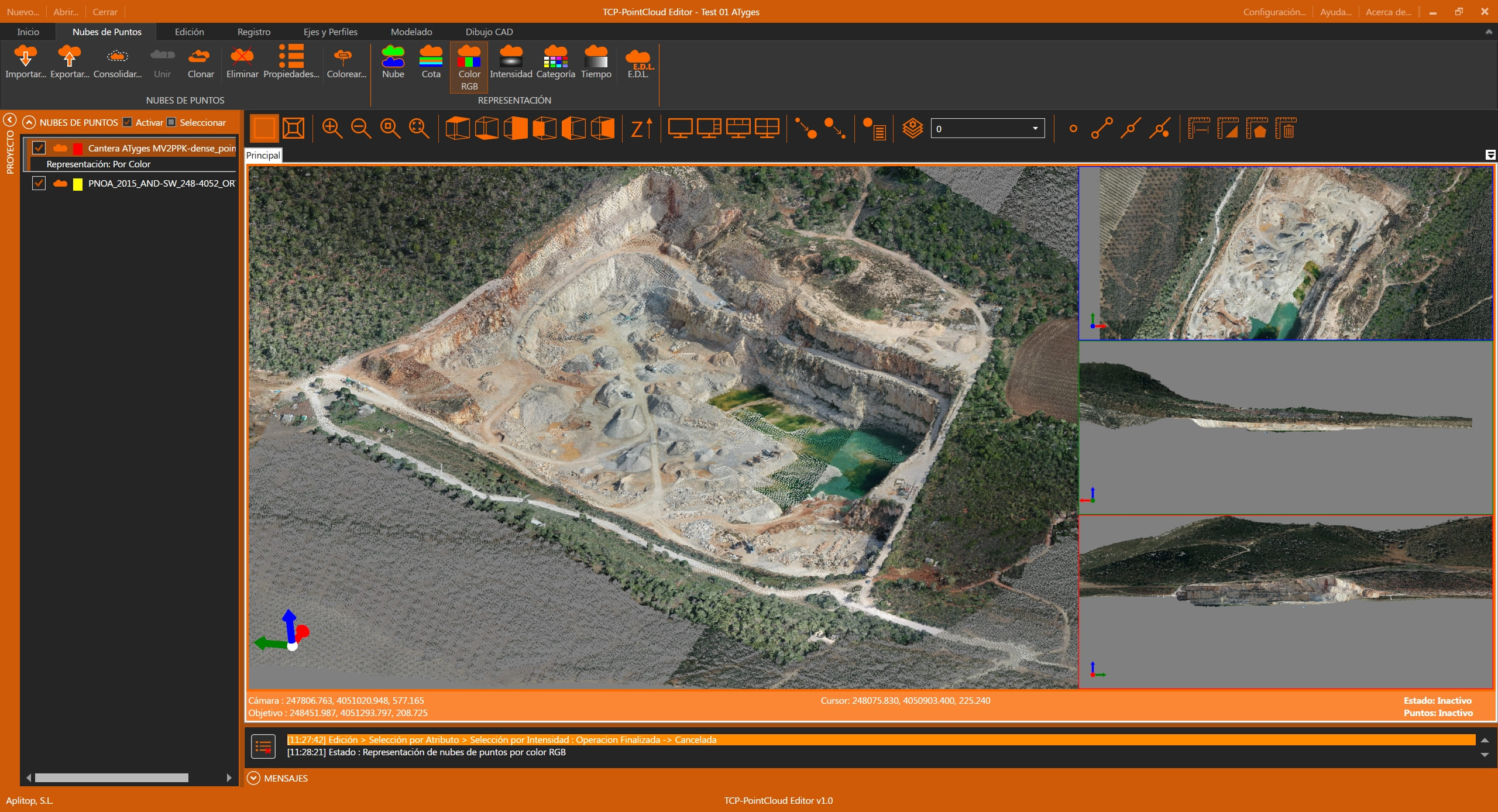Collapse the NUBES DE PUNTOS panel chevron
The width and height of the screenshot is (1498, 812).
tap(28, 122)
